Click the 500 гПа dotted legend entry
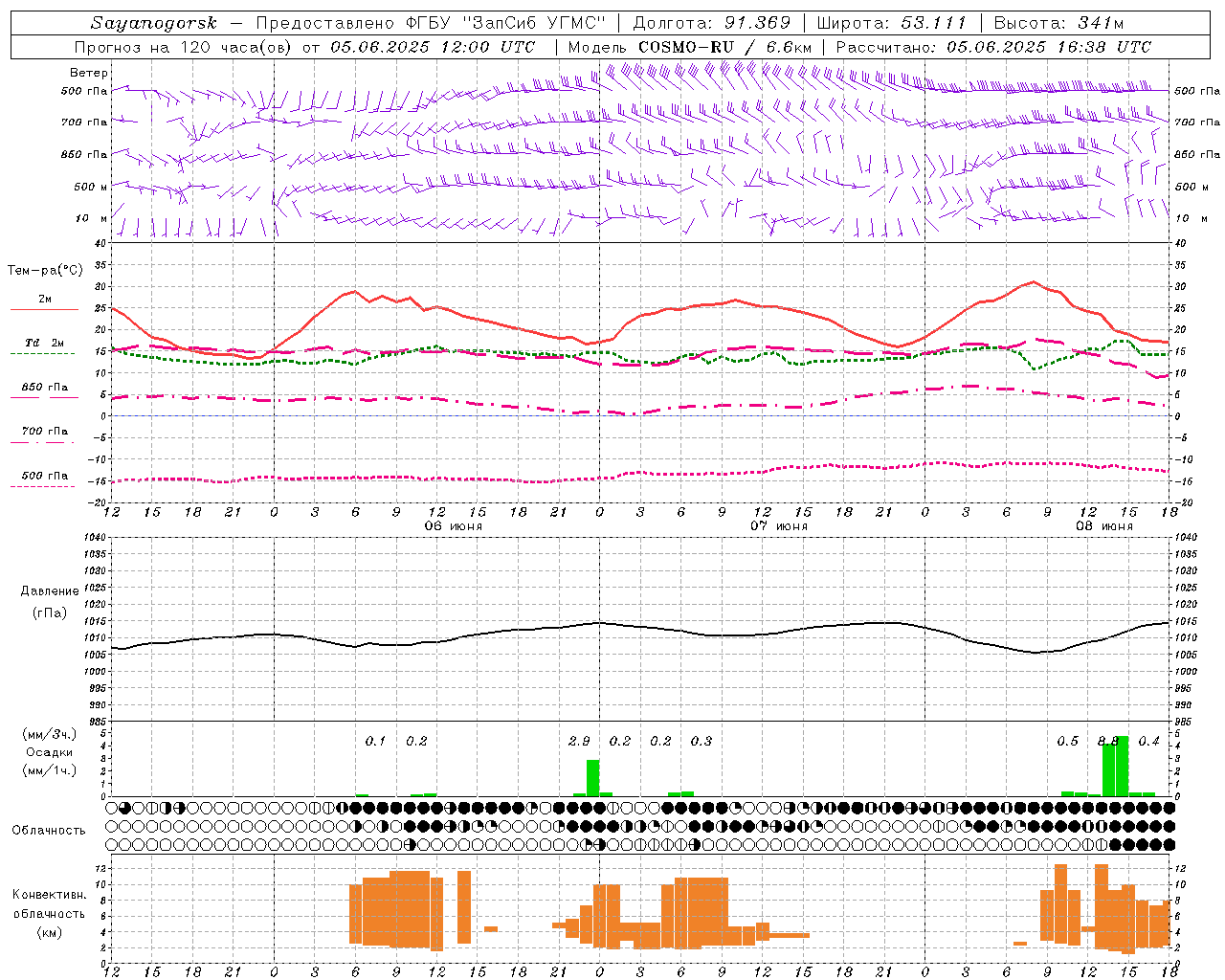Image resolution: width=1225 pixels, height=980 pixels. [44, 479]
